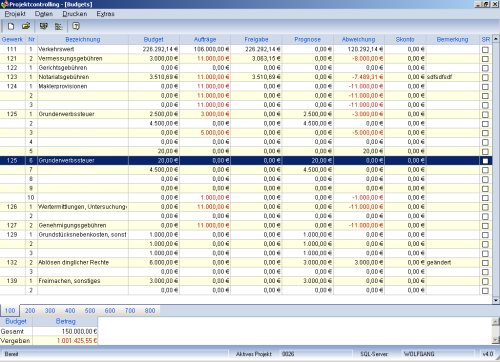
Task: Tick SR checkbox for Genehmigungsgebühren row
Action: coord(485,226)
